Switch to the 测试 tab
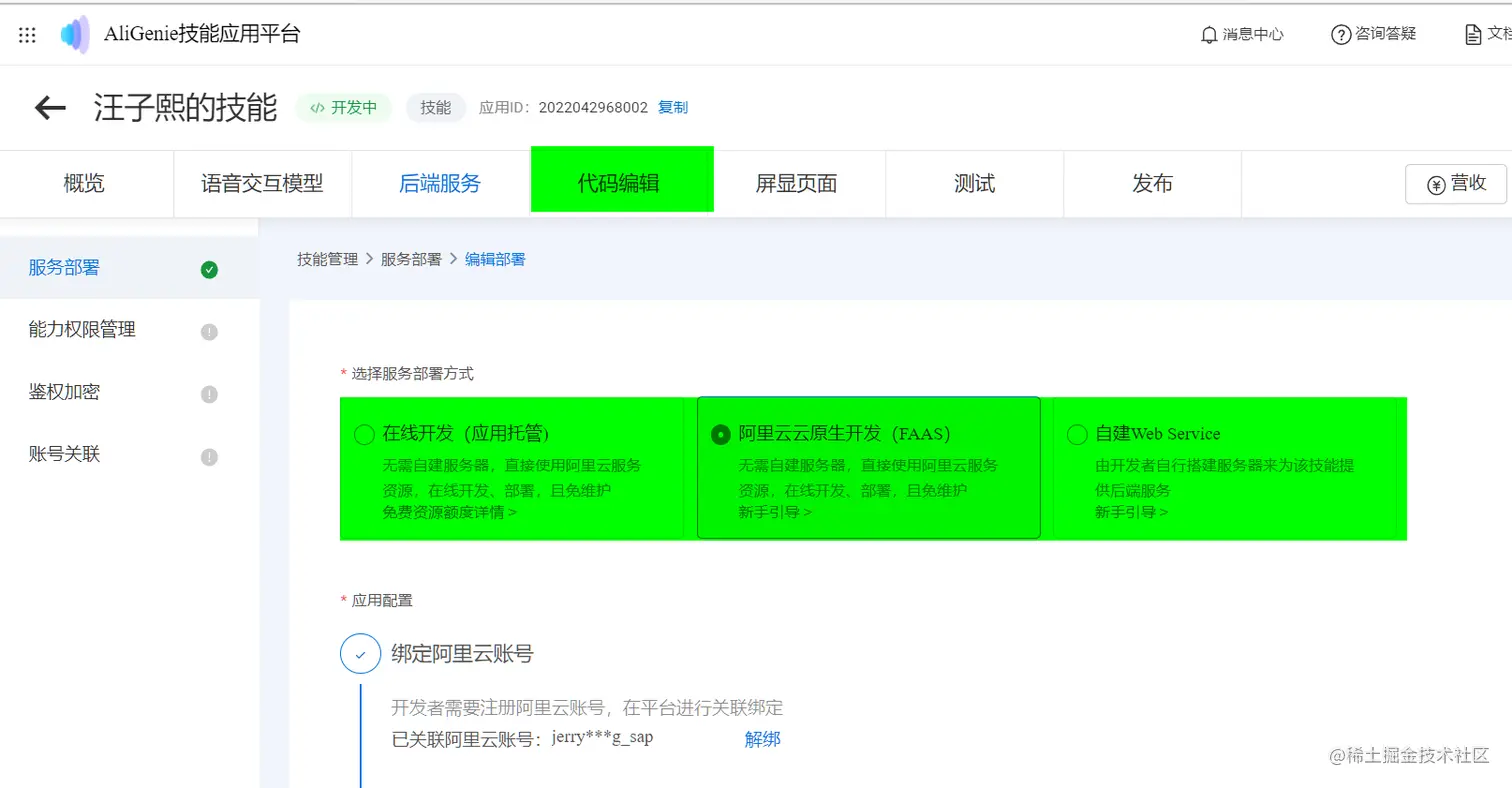Image resolution: width=1512 pixels, height=788 pixels. click(974, 184)
